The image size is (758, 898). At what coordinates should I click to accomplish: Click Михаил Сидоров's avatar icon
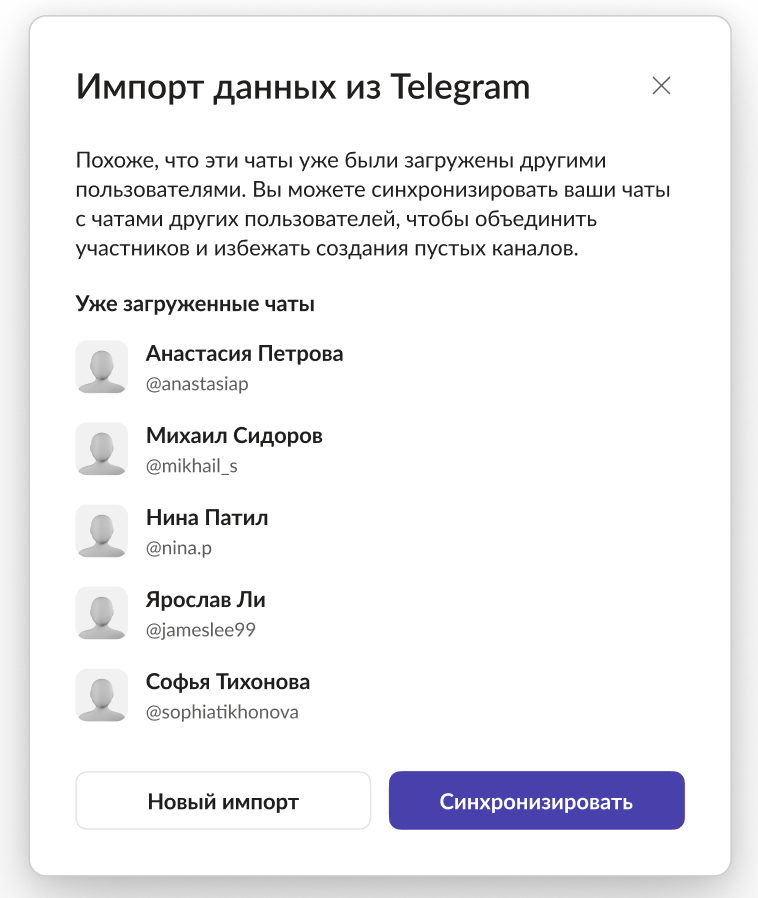pyautogui.click(x=102, y=449)
